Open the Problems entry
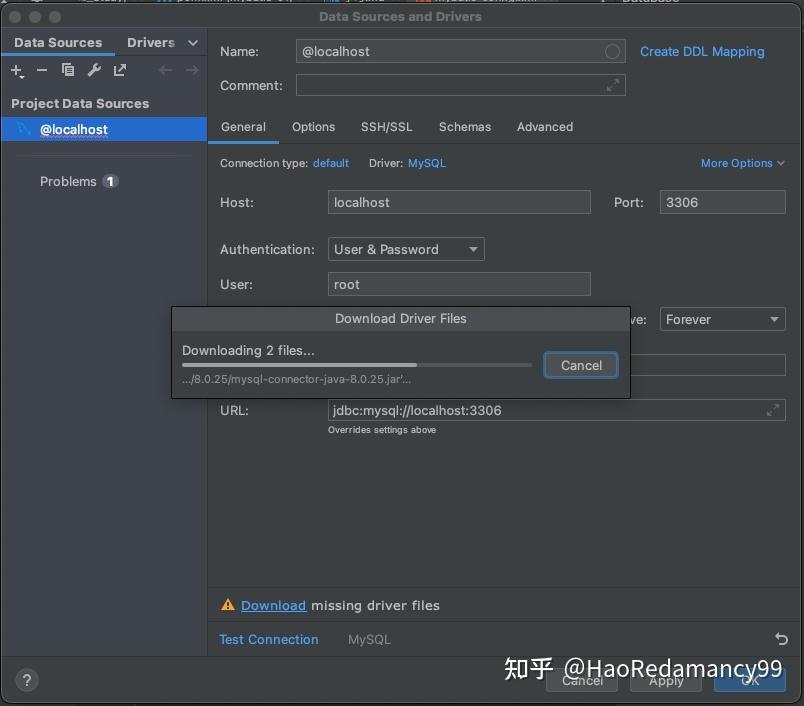This screenshot has width=804, height=706. (x=68, y=181)
